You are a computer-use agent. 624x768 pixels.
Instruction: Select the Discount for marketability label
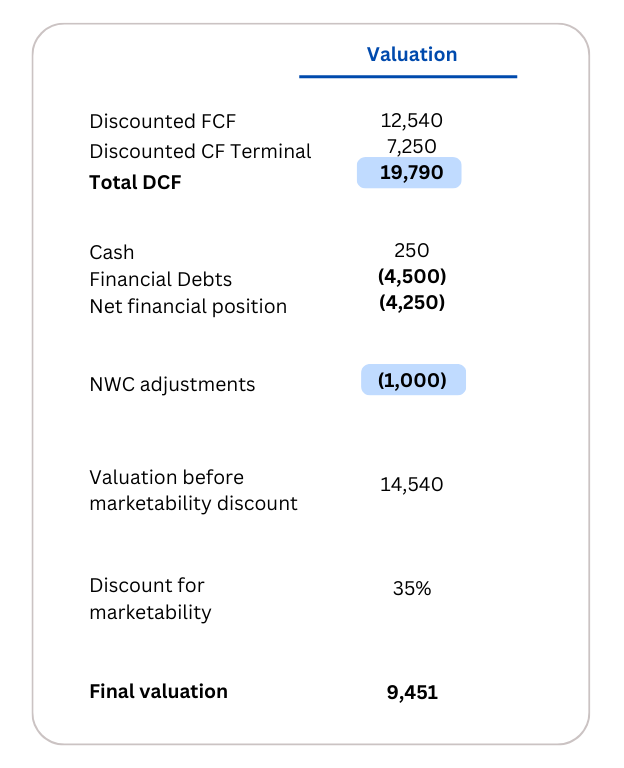150,598
